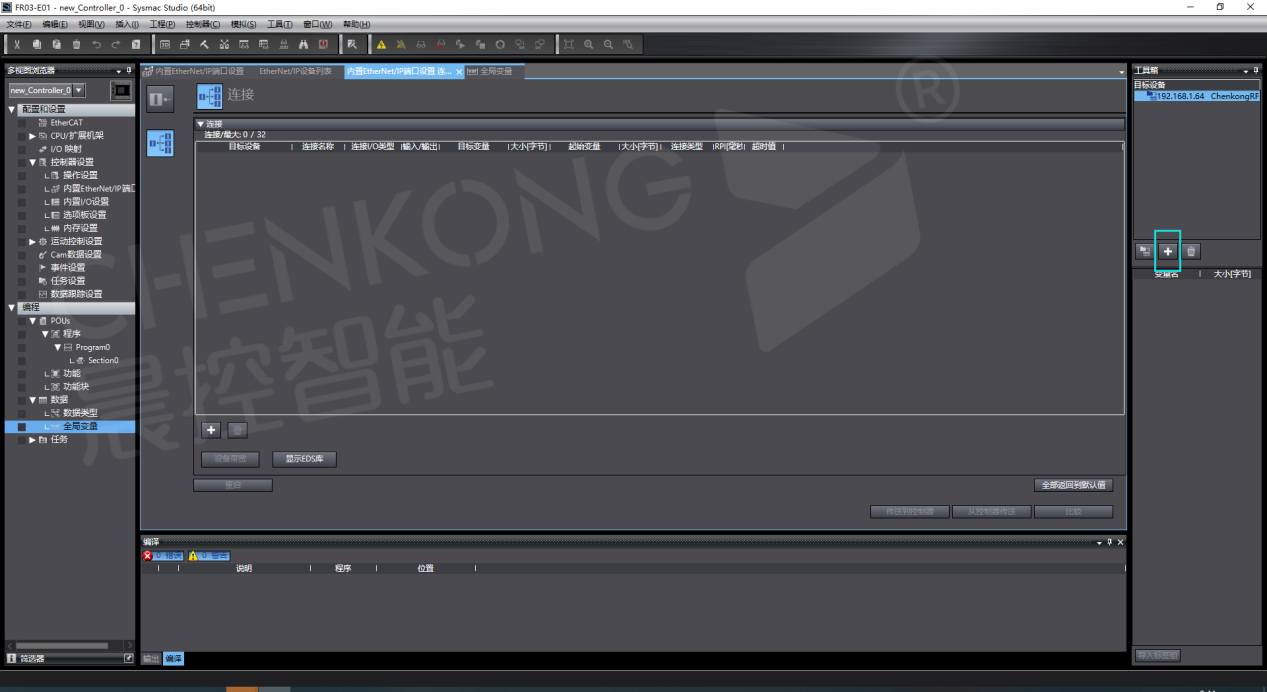Click the connection settings icon in left strip
Viewport: 1267px width, 692px height.
[x=160, y=143]
